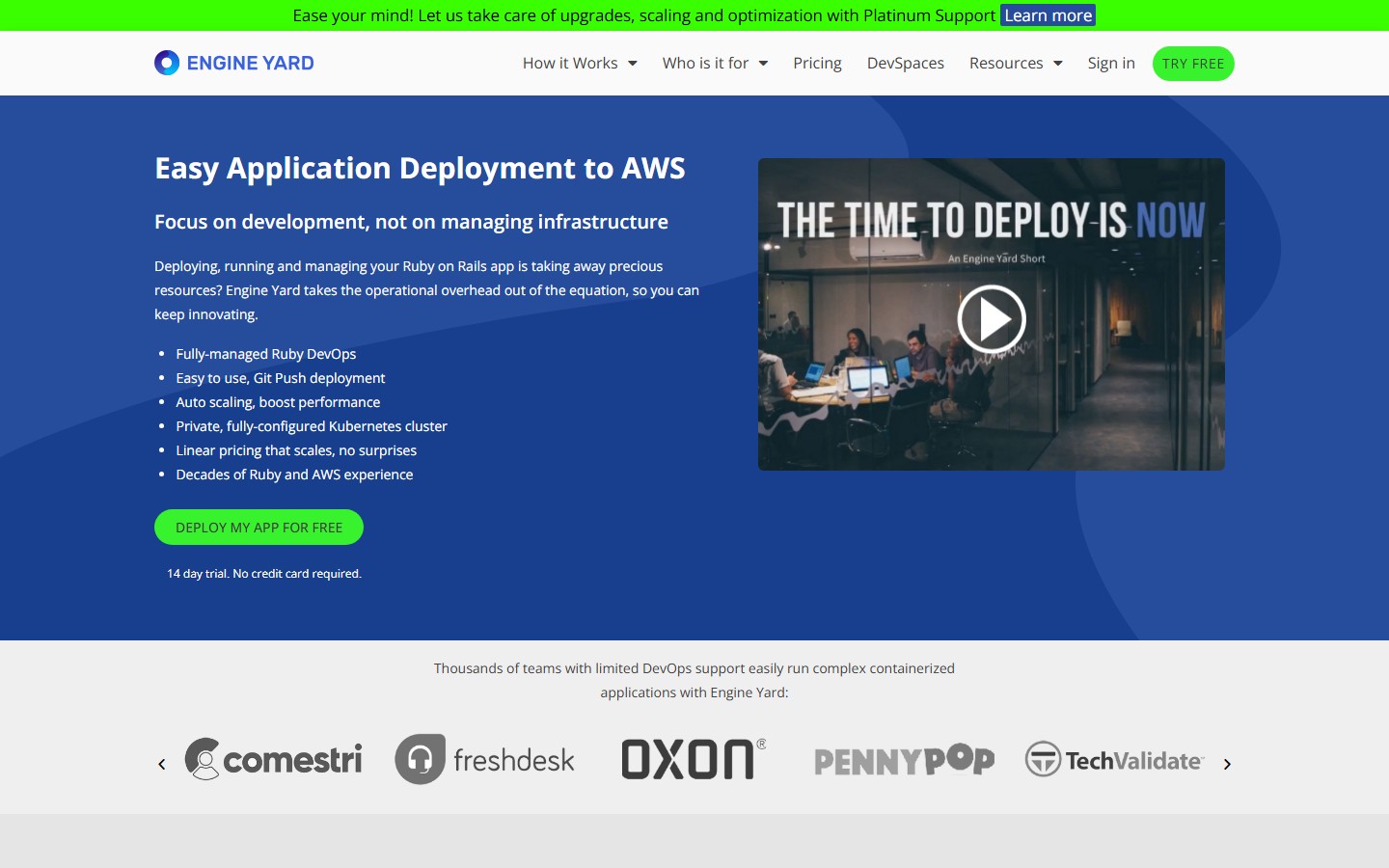Click 'Easy to use, Git Push deployment' bullet
The image size is (1389, 868).
click(x=281, y=378)
